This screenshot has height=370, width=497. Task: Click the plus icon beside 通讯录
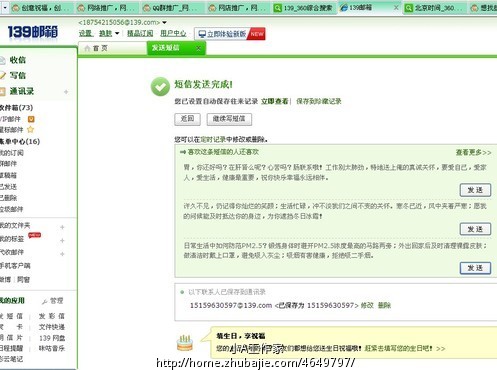pos(66,92)
